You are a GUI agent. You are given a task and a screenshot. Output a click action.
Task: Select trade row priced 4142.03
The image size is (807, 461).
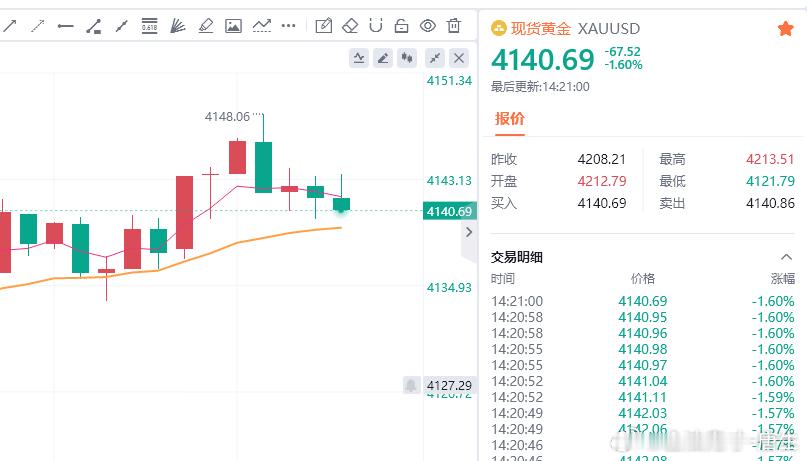coord(642,413)
